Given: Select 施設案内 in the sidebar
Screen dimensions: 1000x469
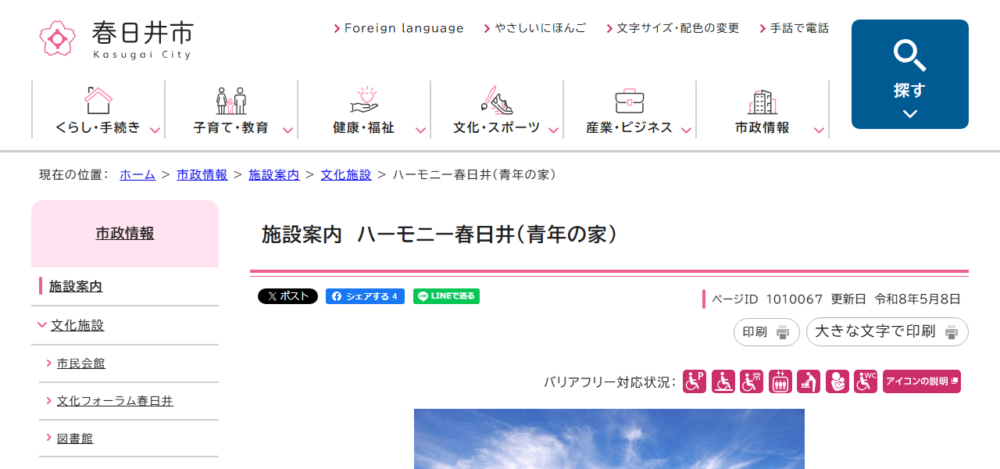Looking at the screenshot, I should (x=76, y=287).
